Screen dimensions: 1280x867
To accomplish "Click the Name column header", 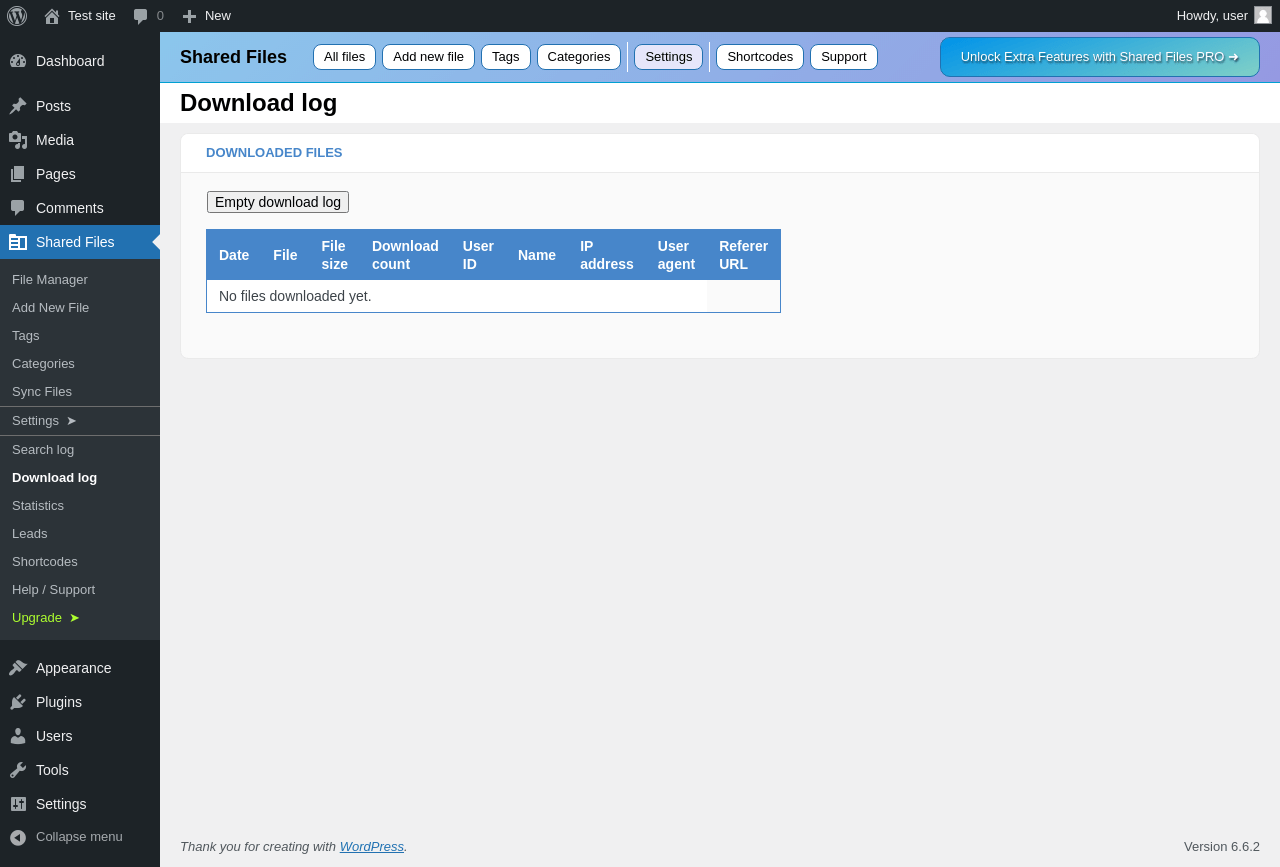I will click(x=537, y=255).
